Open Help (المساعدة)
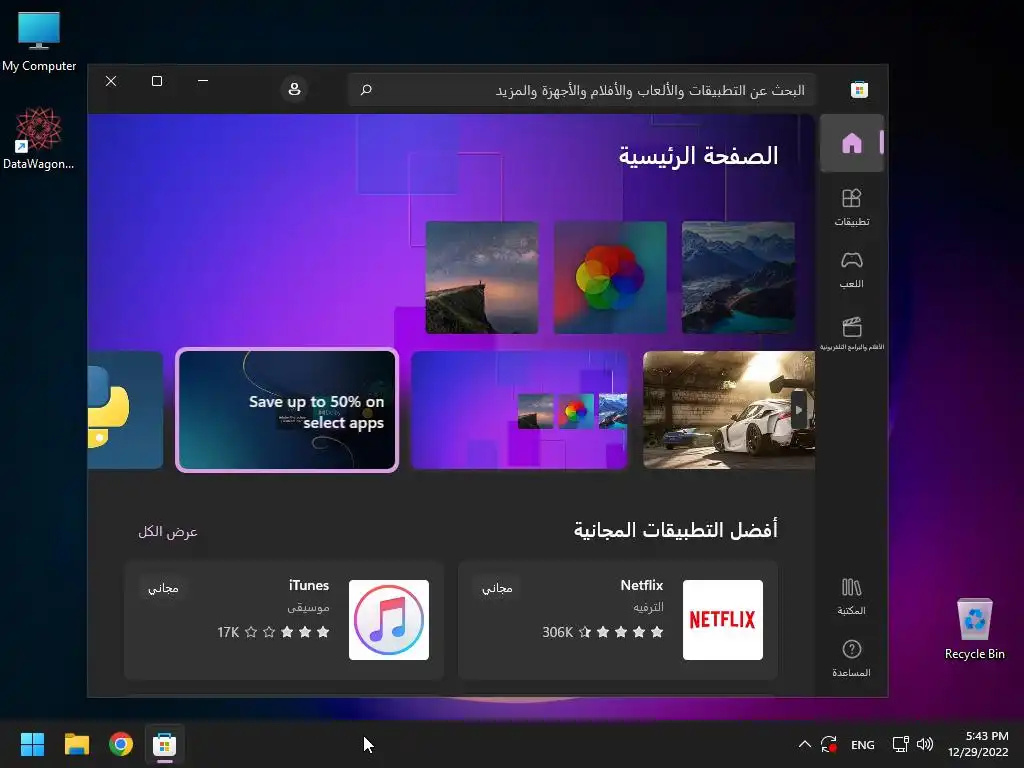This screenshot has height=768, width=1024. pyautogui.click(x=852, y=658)
